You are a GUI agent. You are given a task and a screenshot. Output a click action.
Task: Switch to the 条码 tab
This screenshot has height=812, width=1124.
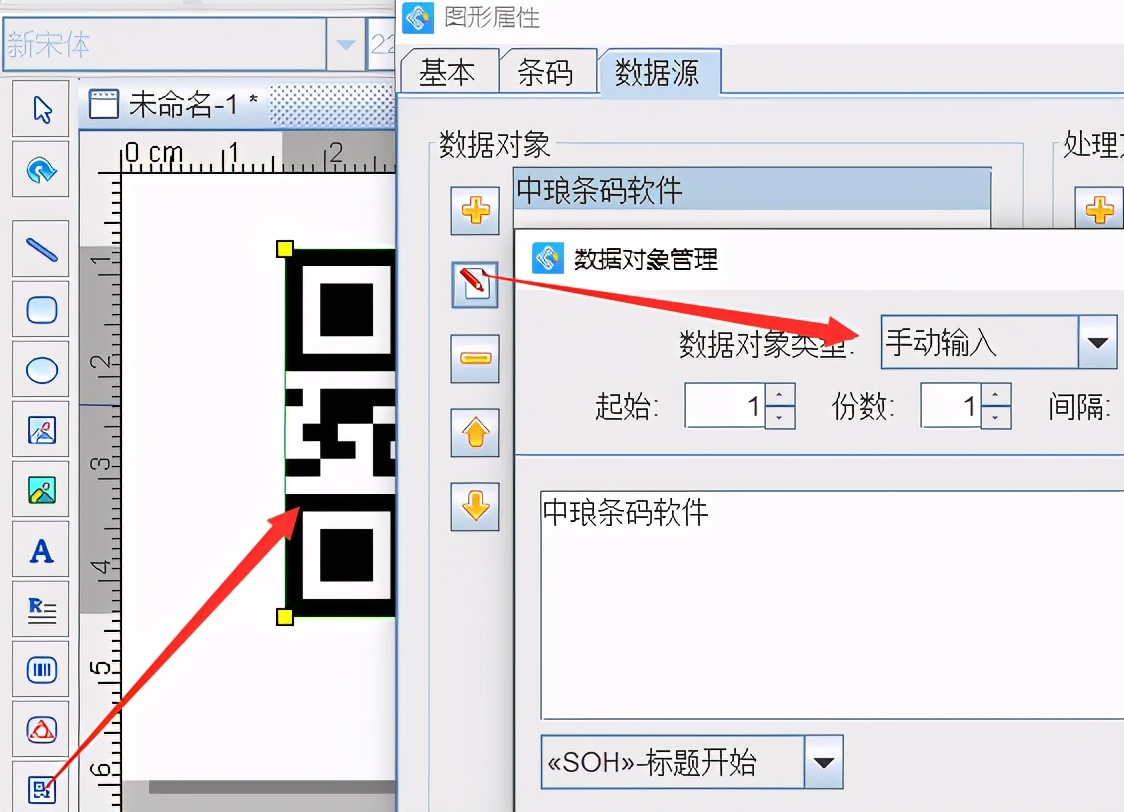point(546,72)
